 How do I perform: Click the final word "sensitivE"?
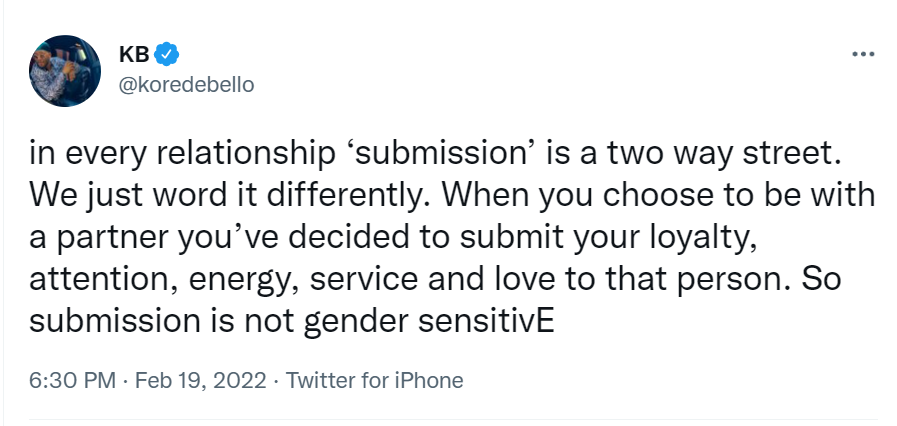[x=486, y=321]
